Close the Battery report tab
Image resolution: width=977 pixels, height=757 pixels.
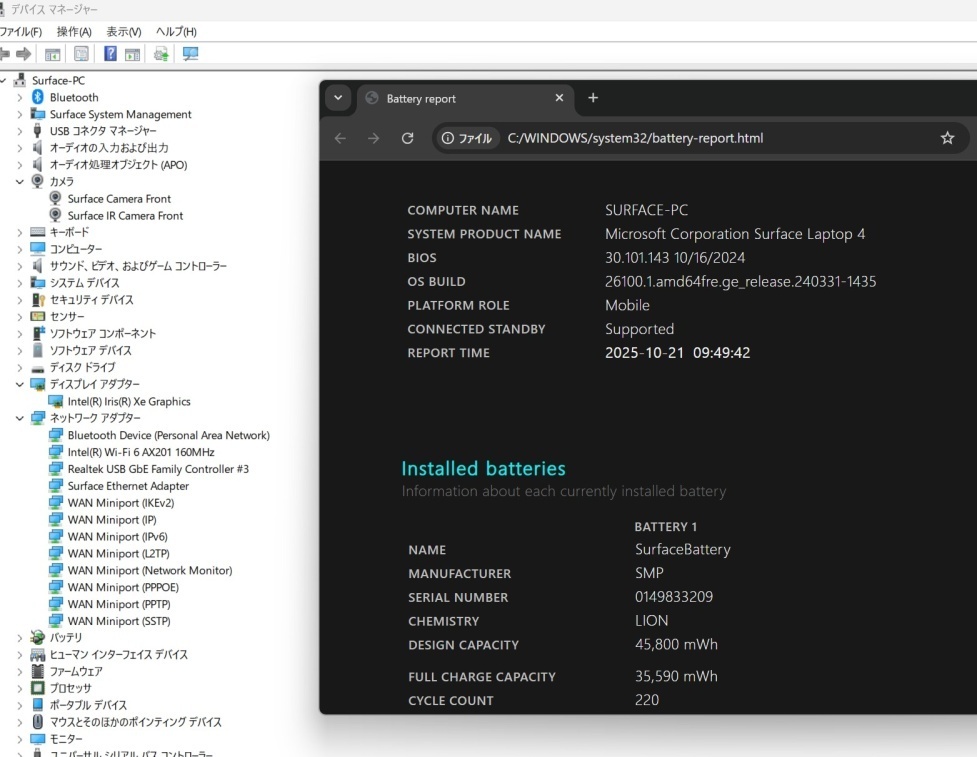coord(559,98)
